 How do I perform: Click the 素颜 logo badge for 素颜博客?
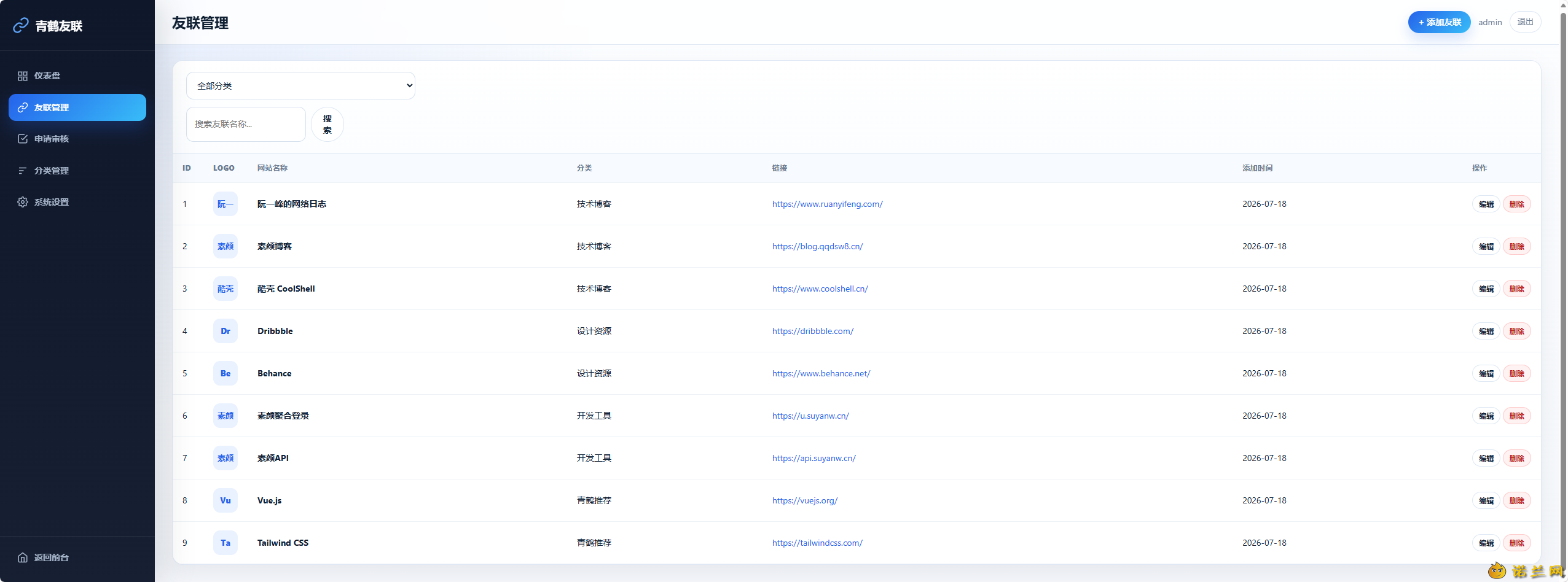(x=225, y=246)
